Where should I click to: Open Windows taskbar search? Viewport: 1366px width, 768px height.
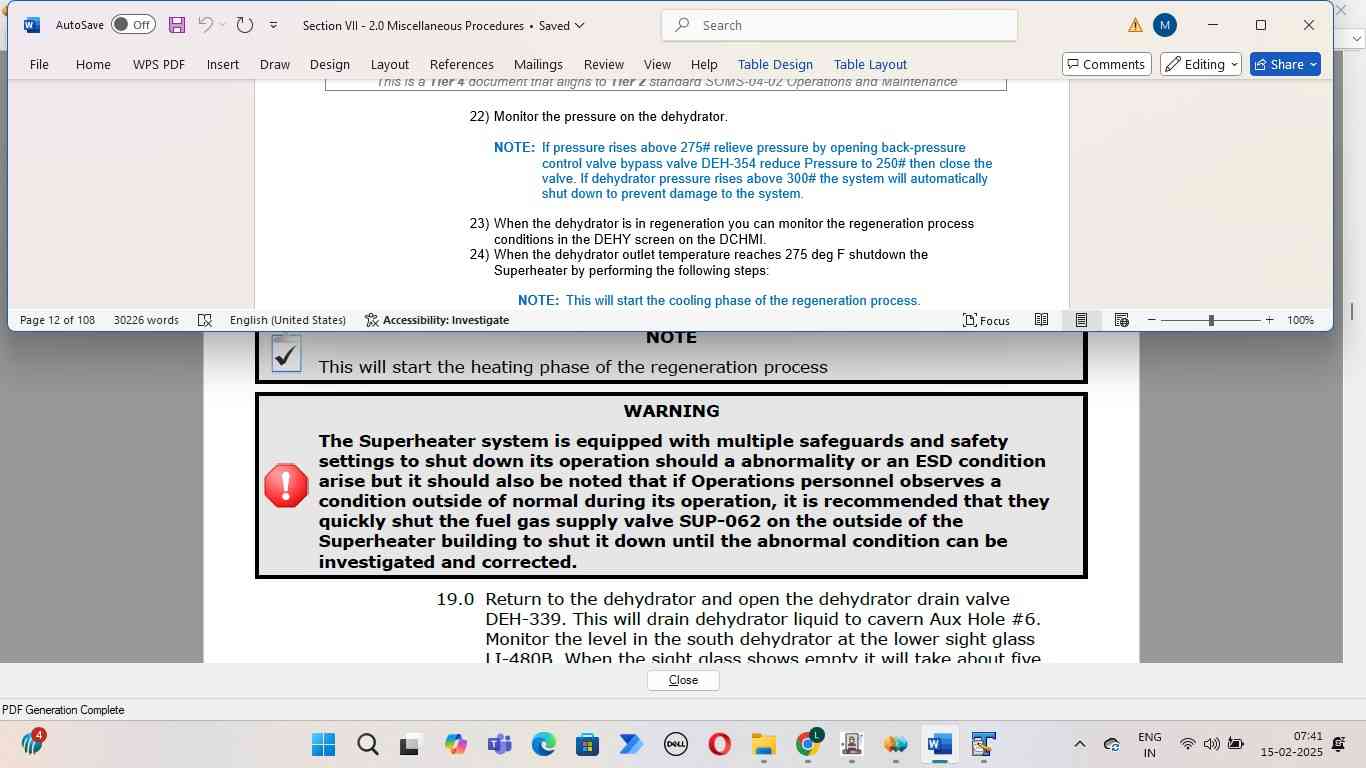tap(367, 745)
